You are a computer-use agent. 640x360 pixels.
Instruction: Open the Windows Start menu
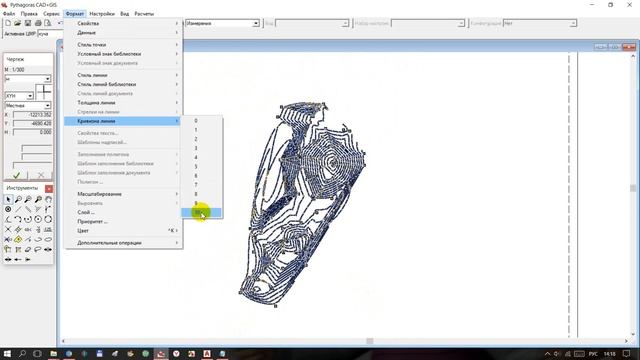click(7, 353)
